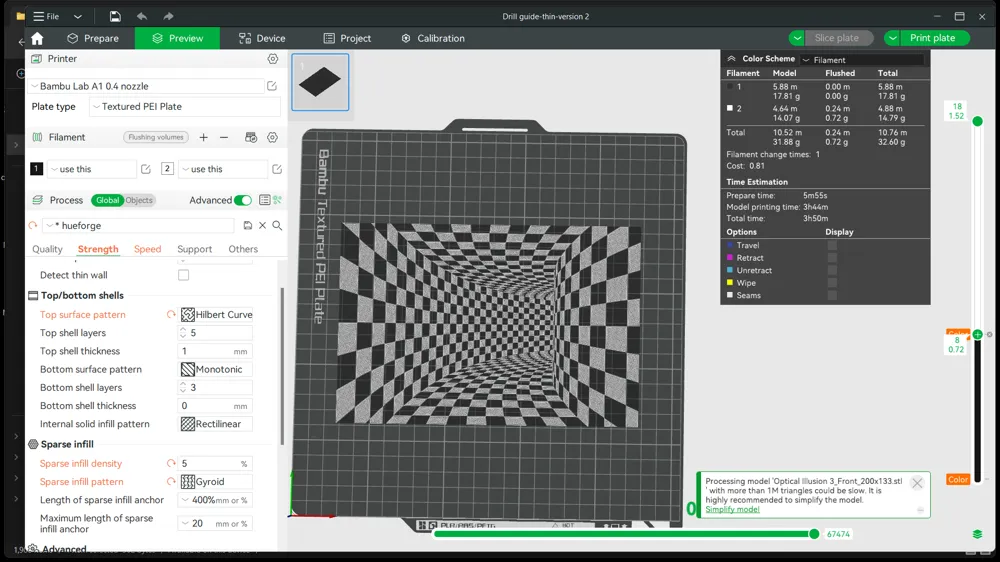Switch process scope to Objects
This screenshot has height=562, width=1000.
pyautogui.click(x=139, y=200)
